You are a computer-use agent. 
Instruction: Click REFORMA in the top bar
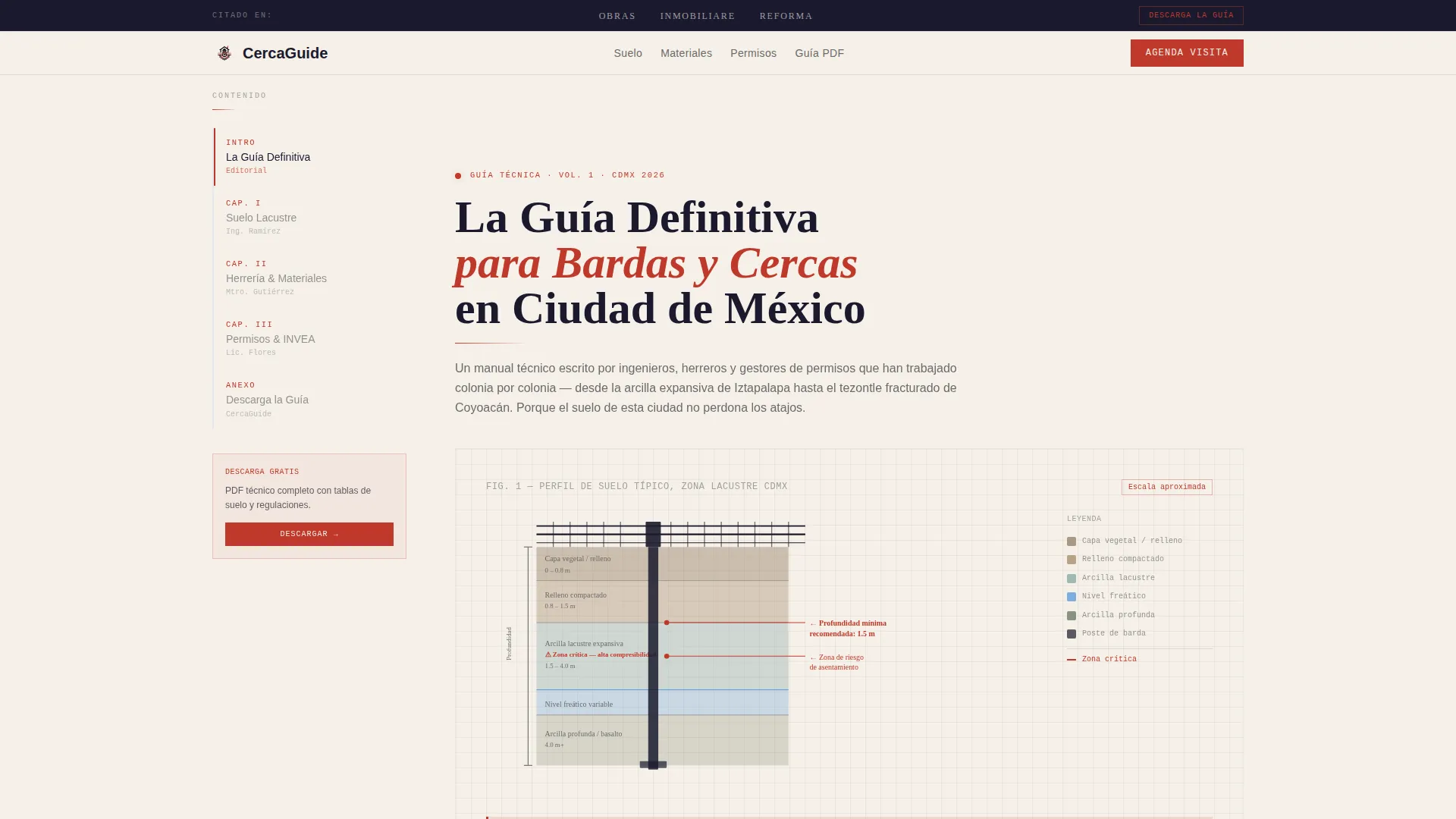[786, 16]
